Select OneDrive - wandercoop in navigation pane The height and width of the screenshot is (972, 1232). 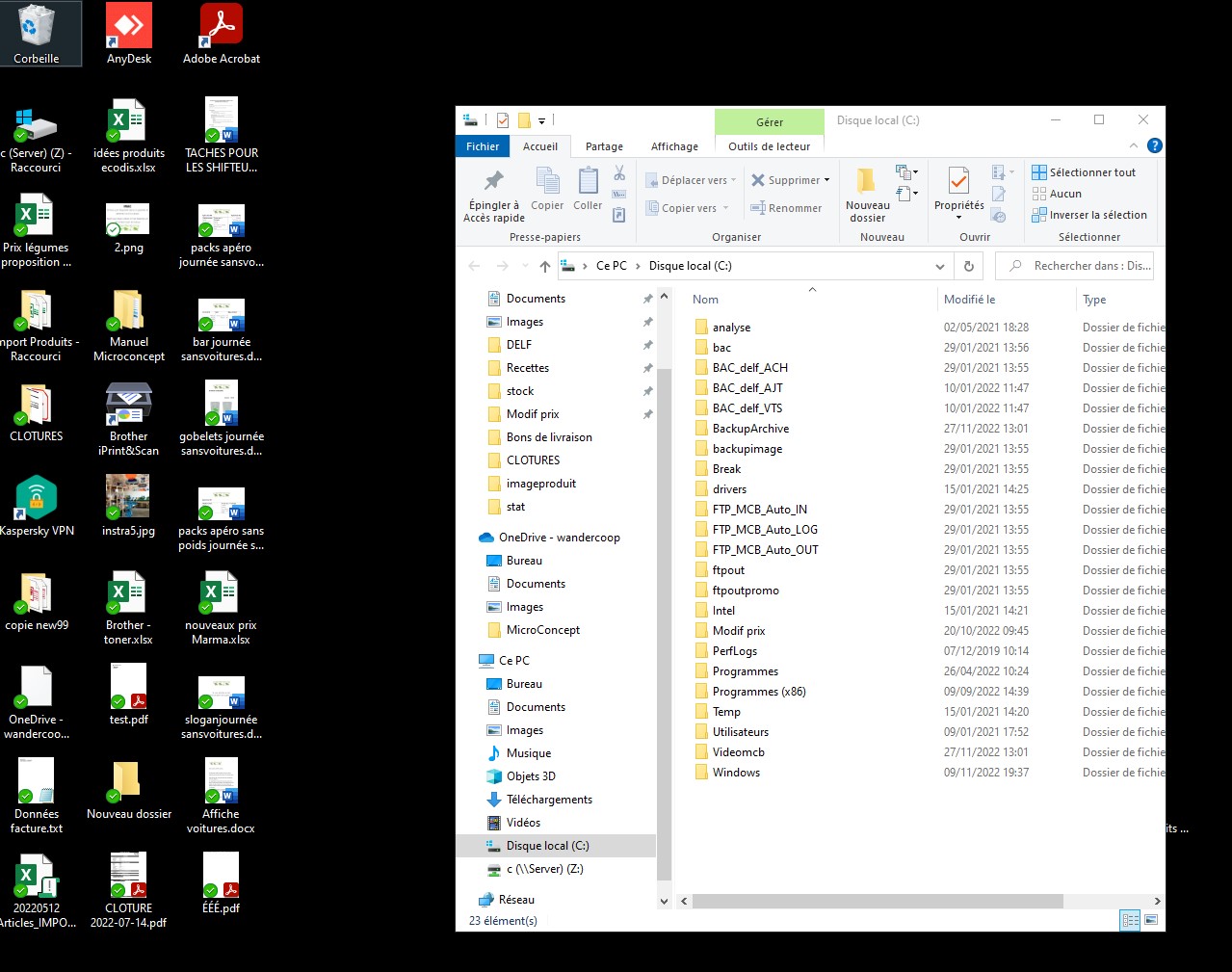pos(559,538)
